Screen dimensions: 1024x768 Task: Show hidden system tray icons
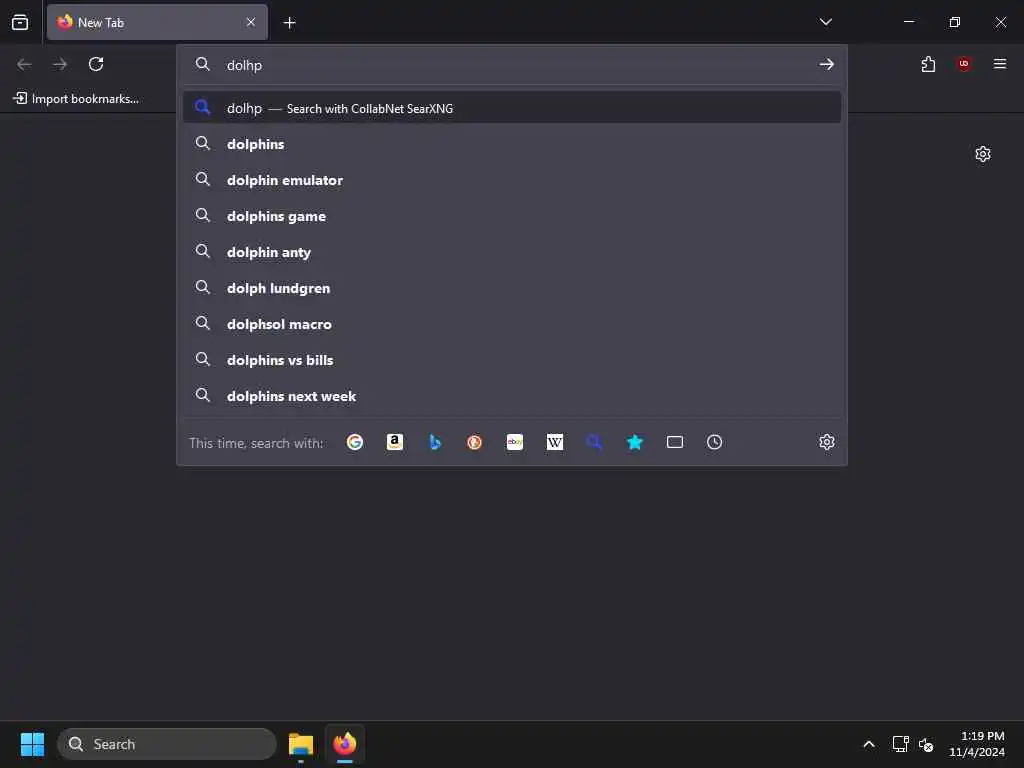[x=869, y=744]
